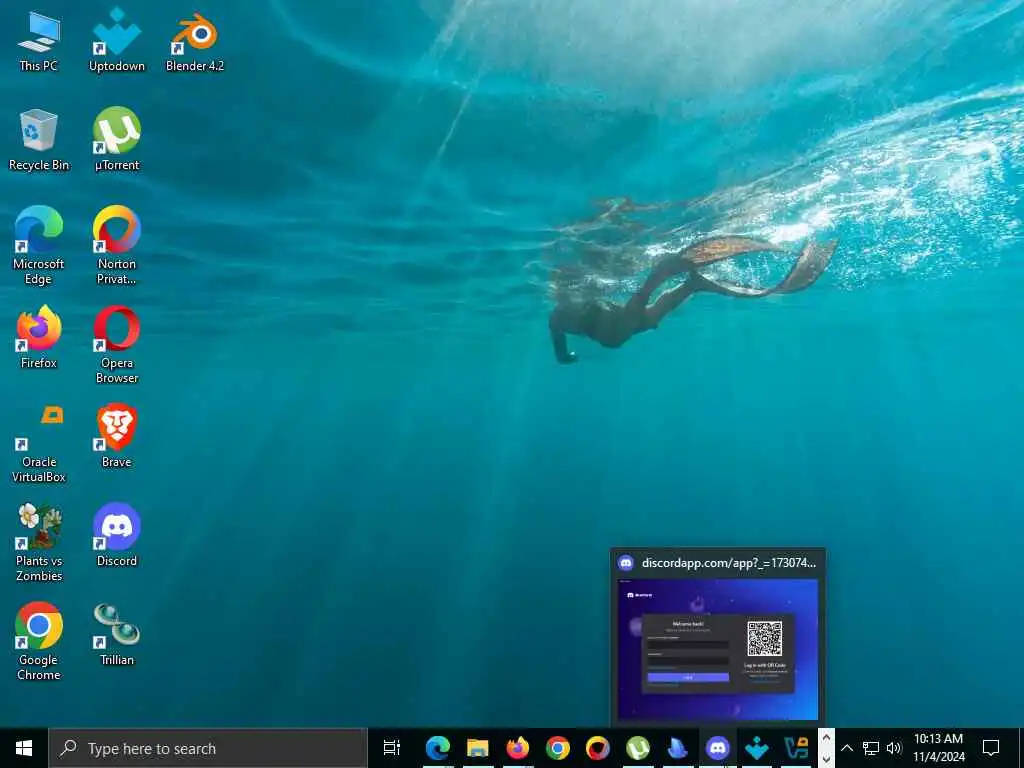Show previous row of taskbar icons
The image size is (1024, 768).
coord(826,738)
